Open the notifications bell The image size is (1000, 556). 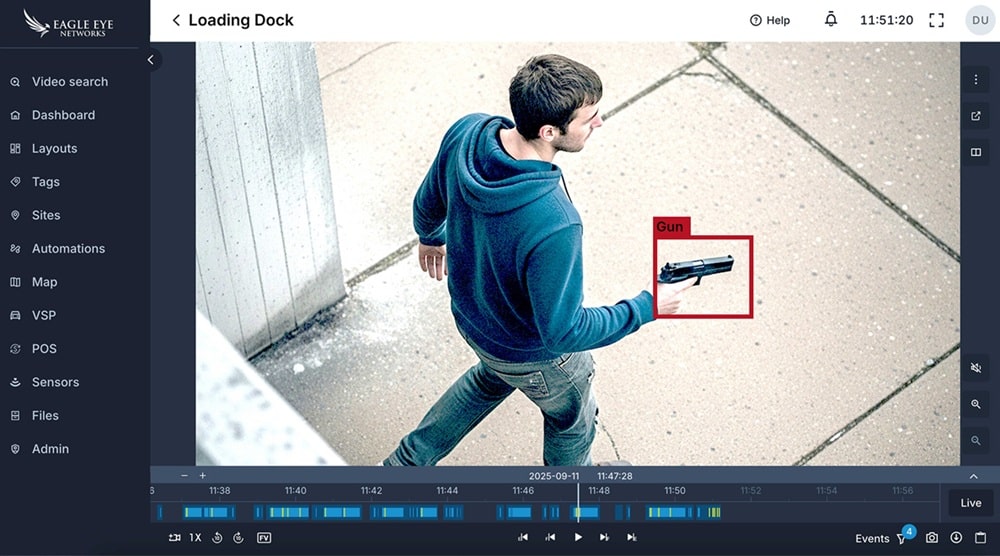[830, 20]
